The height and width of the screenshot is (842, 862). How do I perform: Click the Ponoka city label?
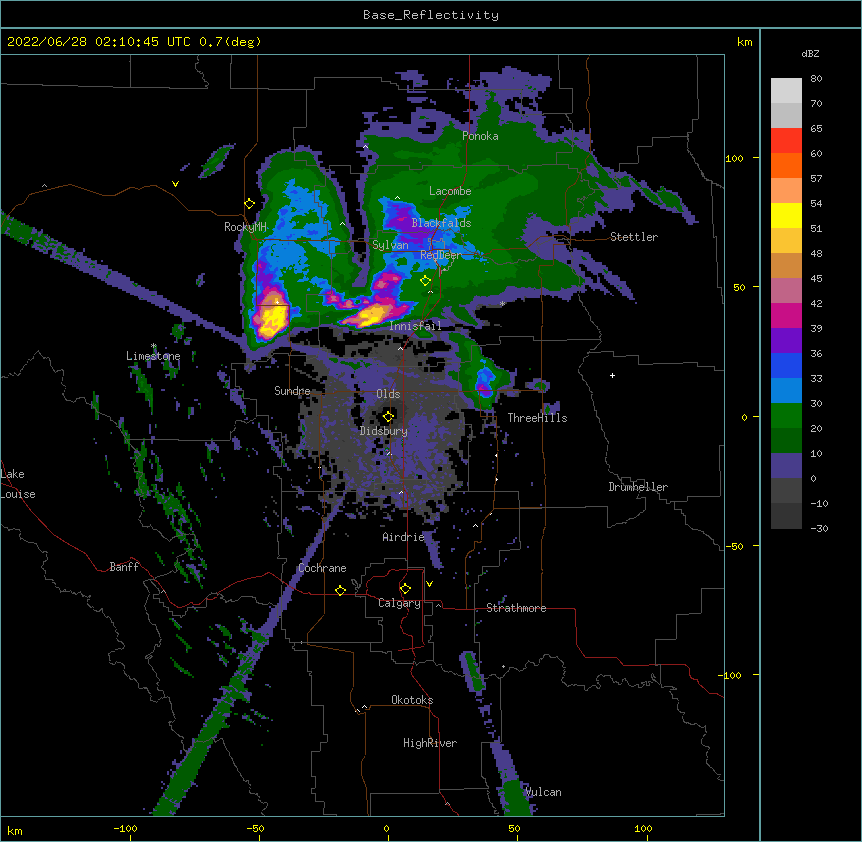[480, 136]
